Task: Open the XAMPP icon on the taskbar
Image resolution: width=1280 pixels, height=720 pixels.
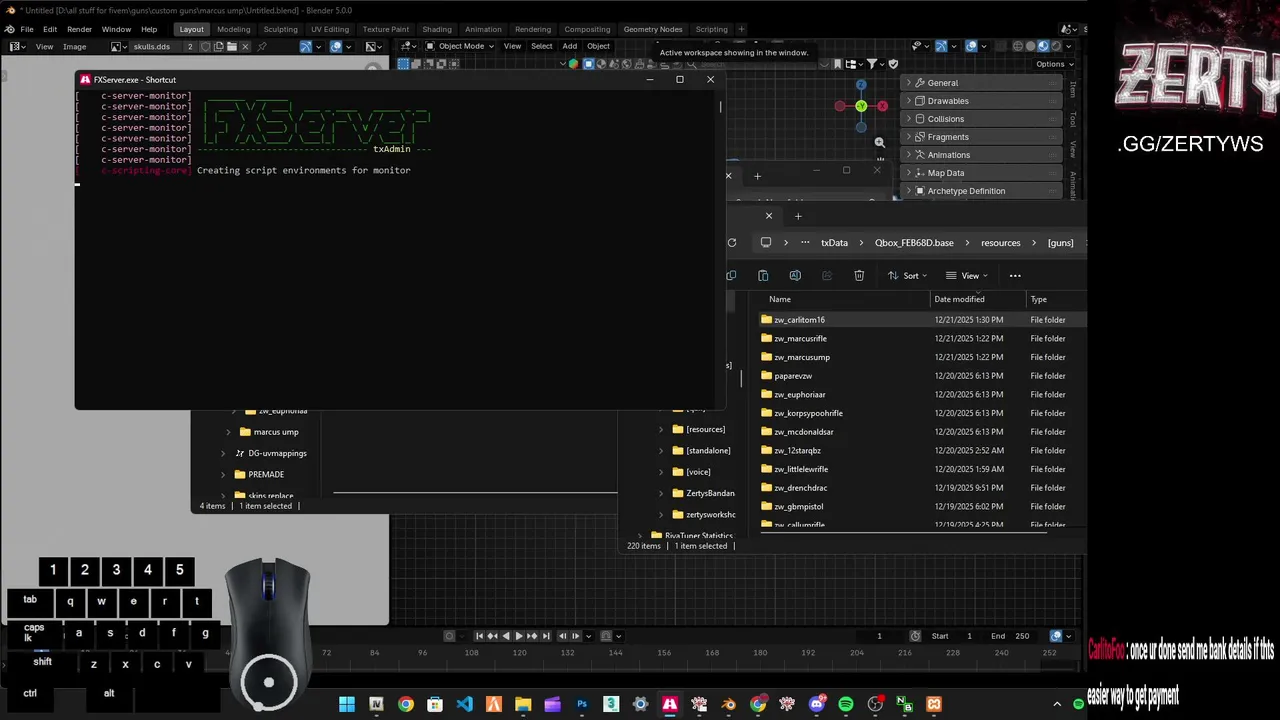Action: coord(934,704)
